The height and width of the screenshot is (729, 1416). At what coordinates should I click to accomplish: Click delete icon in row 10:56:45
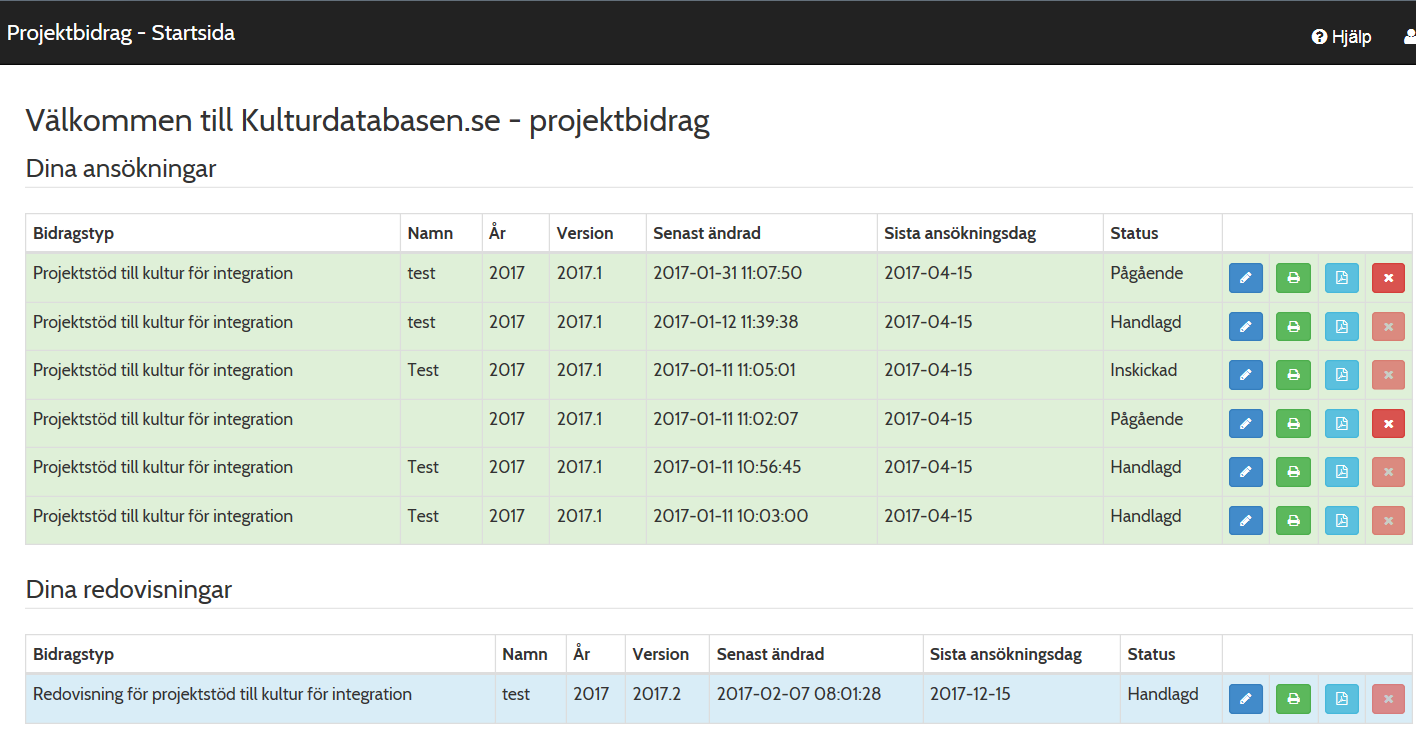click(1388, 472)
